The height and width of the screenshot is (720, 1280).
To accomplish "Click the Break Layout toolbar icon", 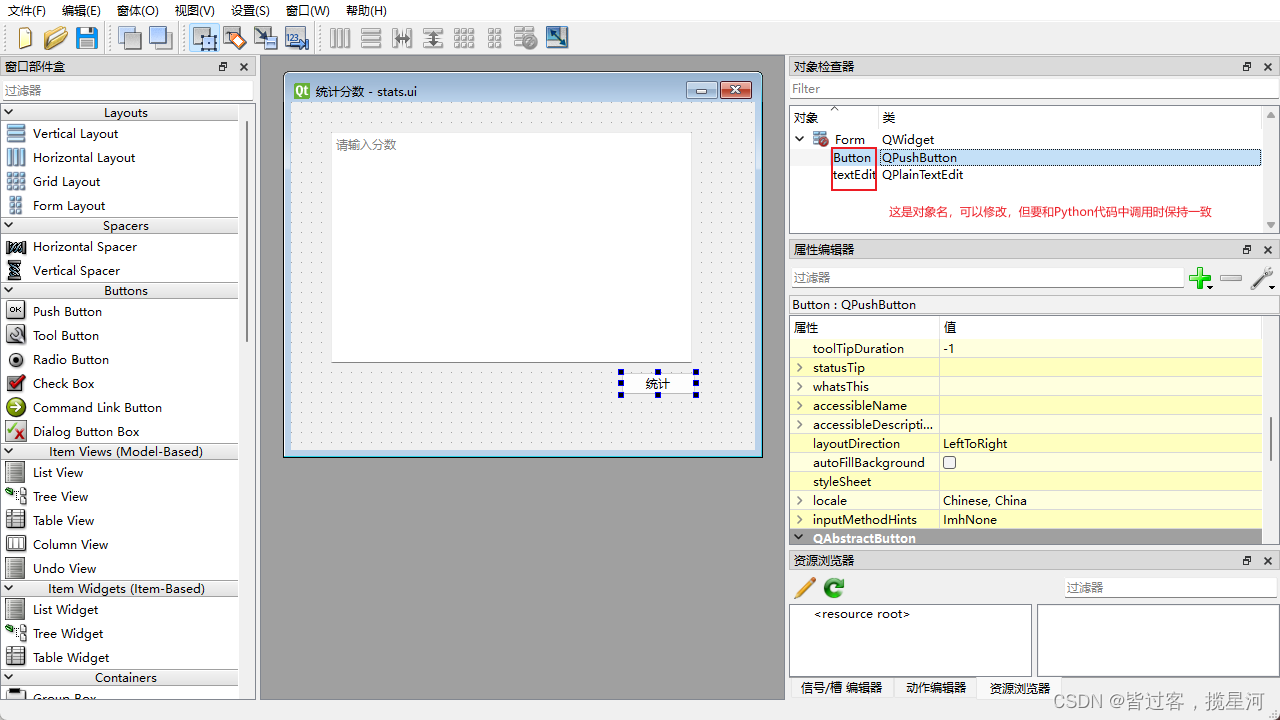I will tap(526, 38).
